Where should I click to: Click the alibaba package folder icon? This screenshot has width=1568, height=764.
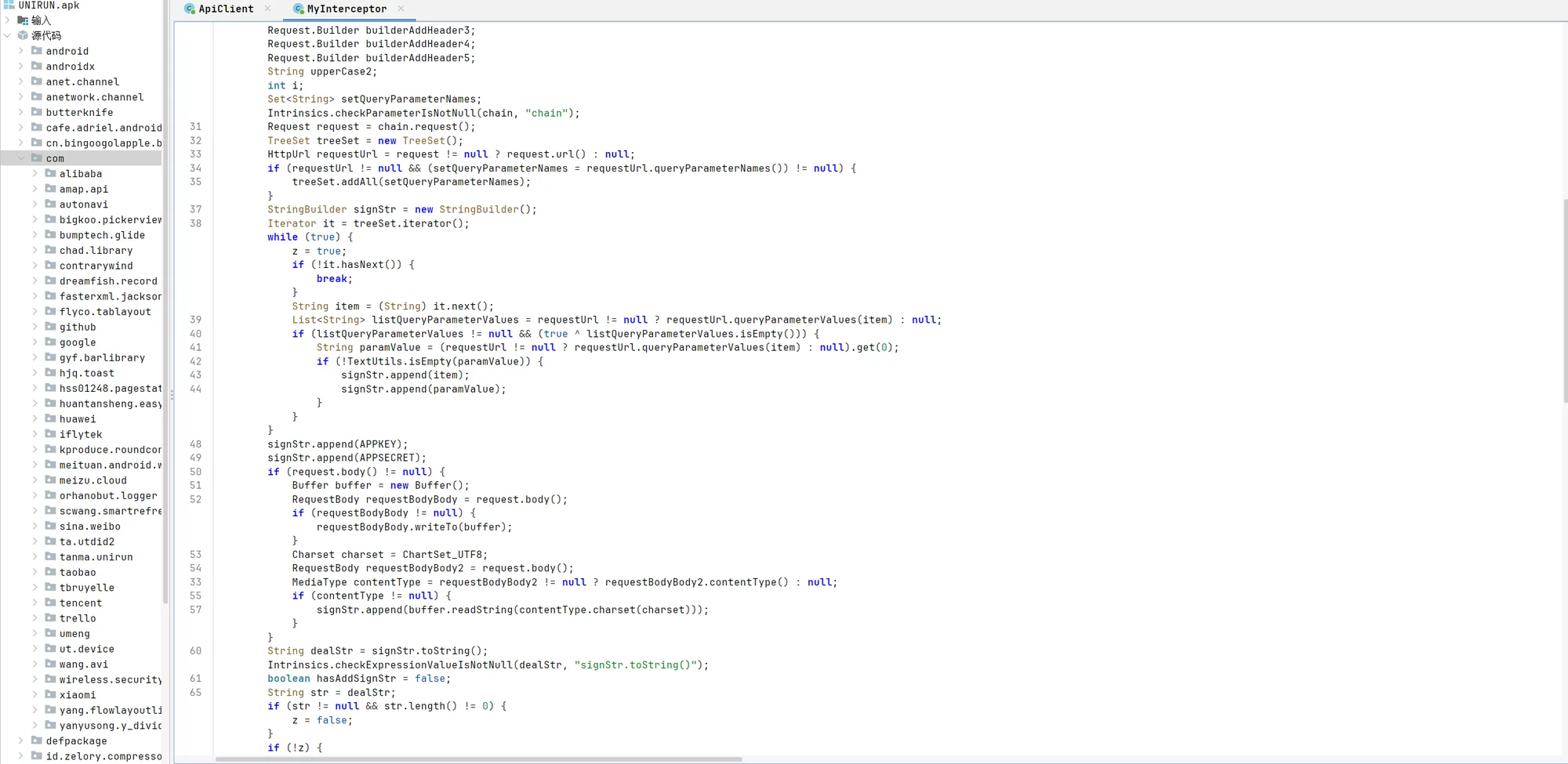point(51,173)
